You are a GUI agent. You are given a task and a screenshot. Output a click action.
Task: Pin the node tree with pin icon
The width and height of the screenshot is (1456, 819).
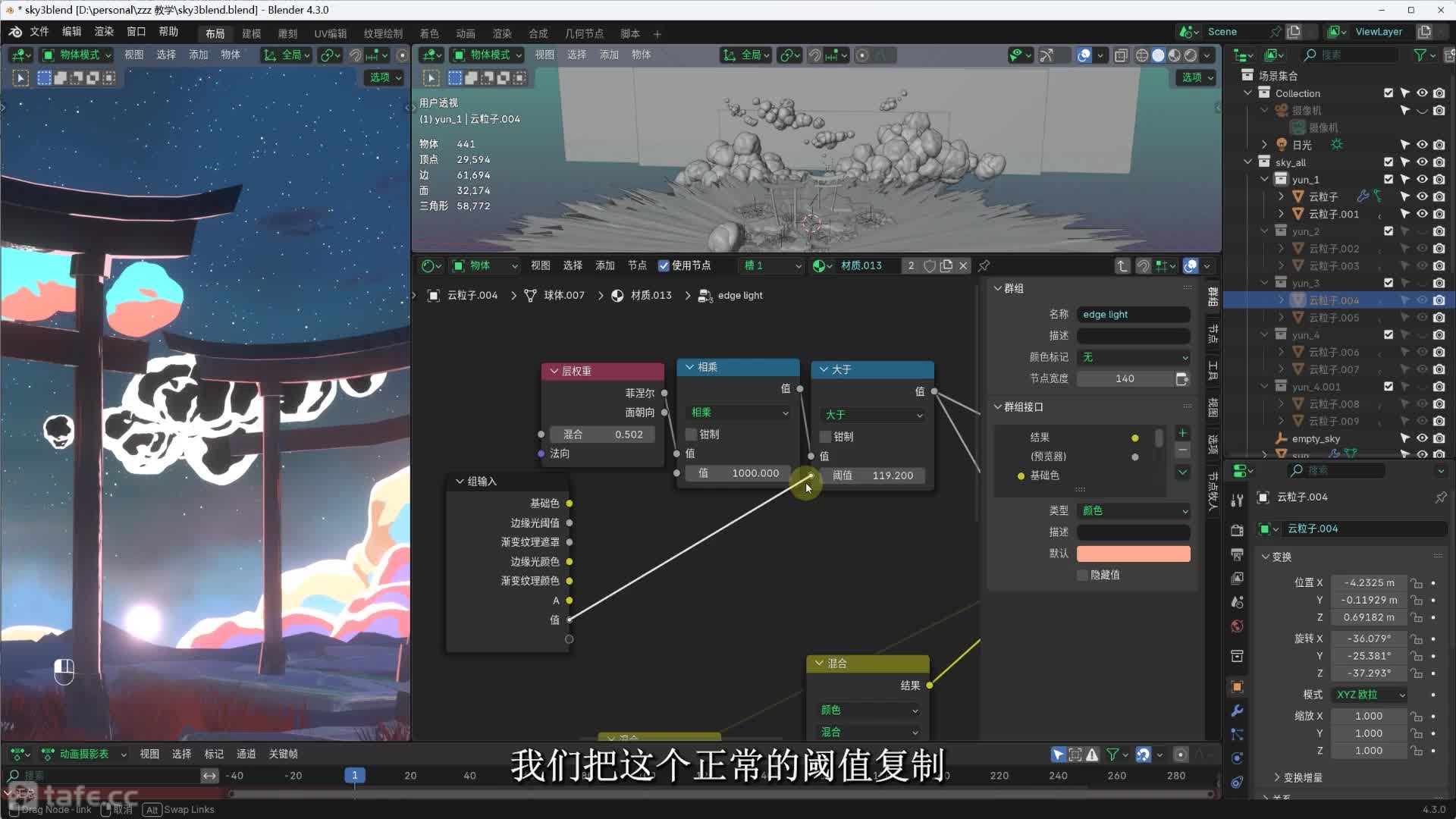[984, 265]
